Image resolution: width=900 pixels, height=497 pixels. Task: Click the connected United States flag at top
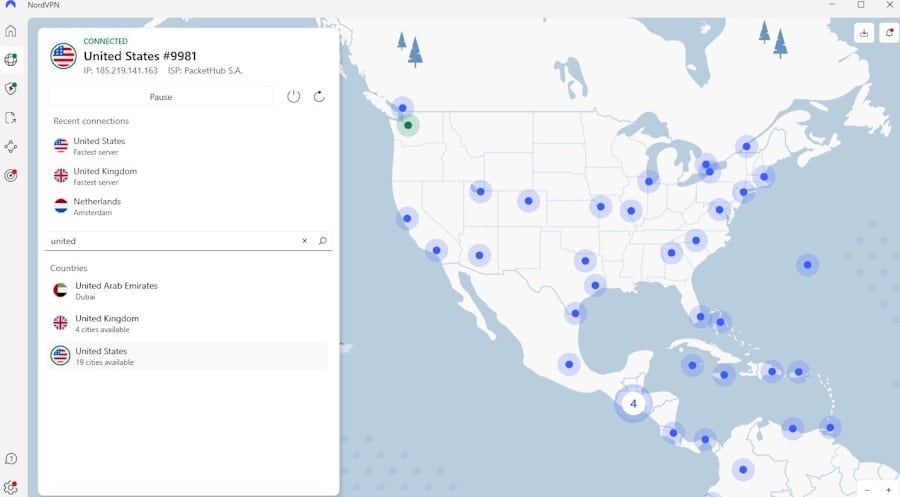(x=63, y=56)
